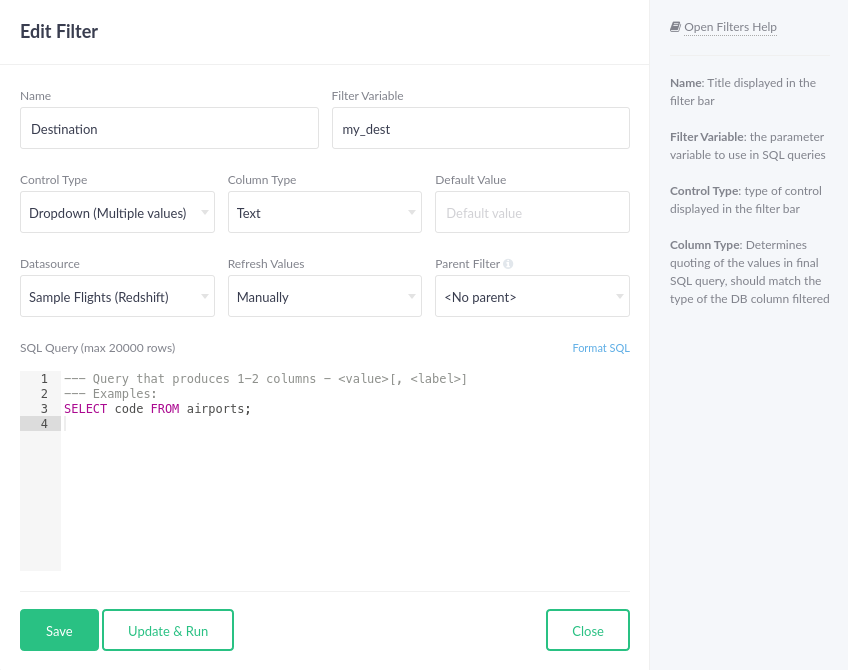Click the Control Type help description
848x670 pixels.
pyautogui.click(x=746, y=200)
